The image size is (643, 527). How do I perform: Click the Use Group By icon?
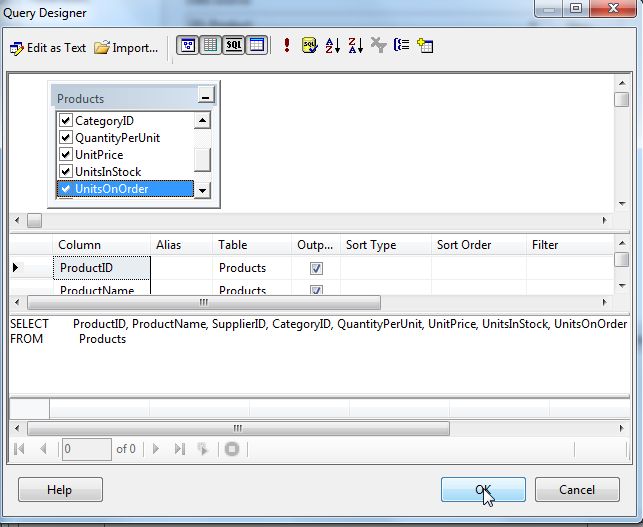401,44
